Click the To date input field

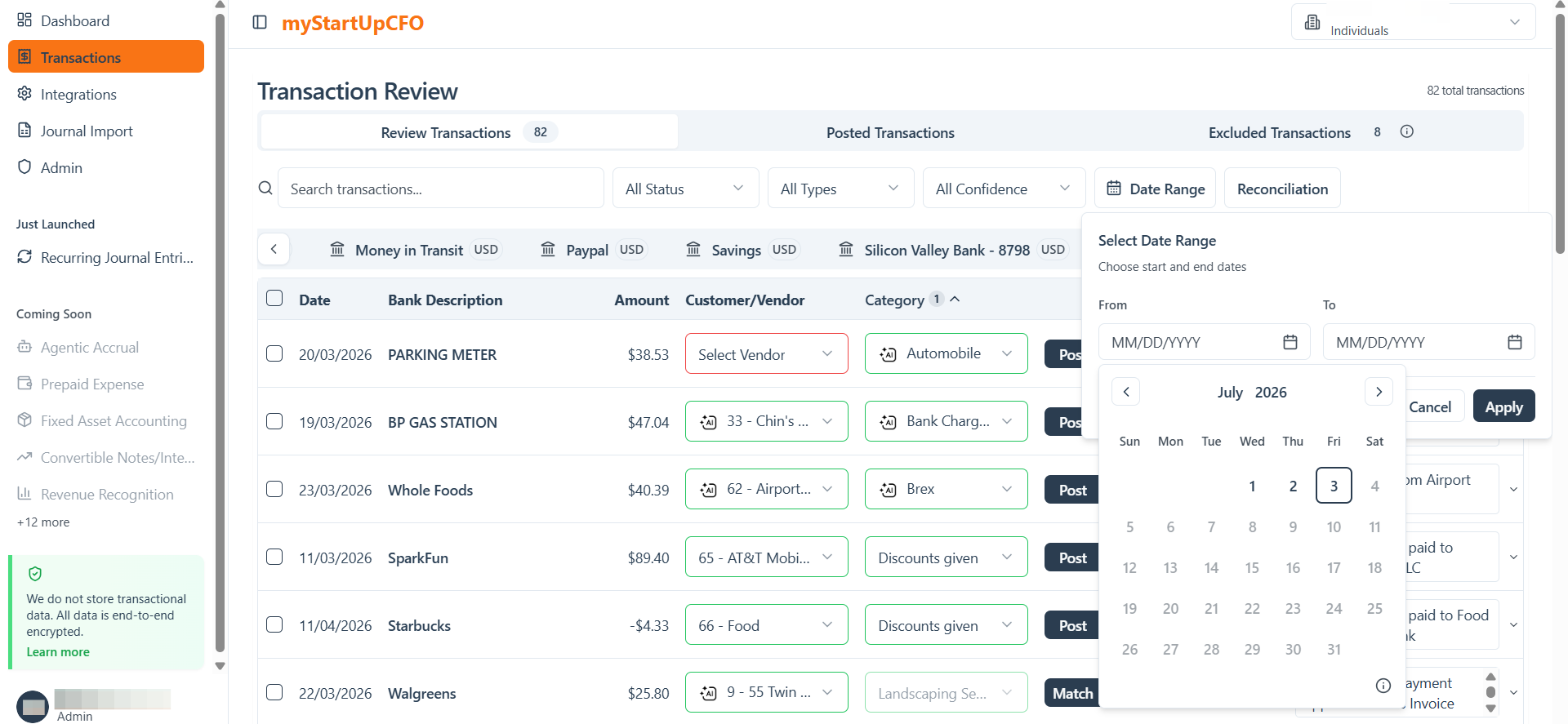pyautogui.click(x=1429, y=342)
